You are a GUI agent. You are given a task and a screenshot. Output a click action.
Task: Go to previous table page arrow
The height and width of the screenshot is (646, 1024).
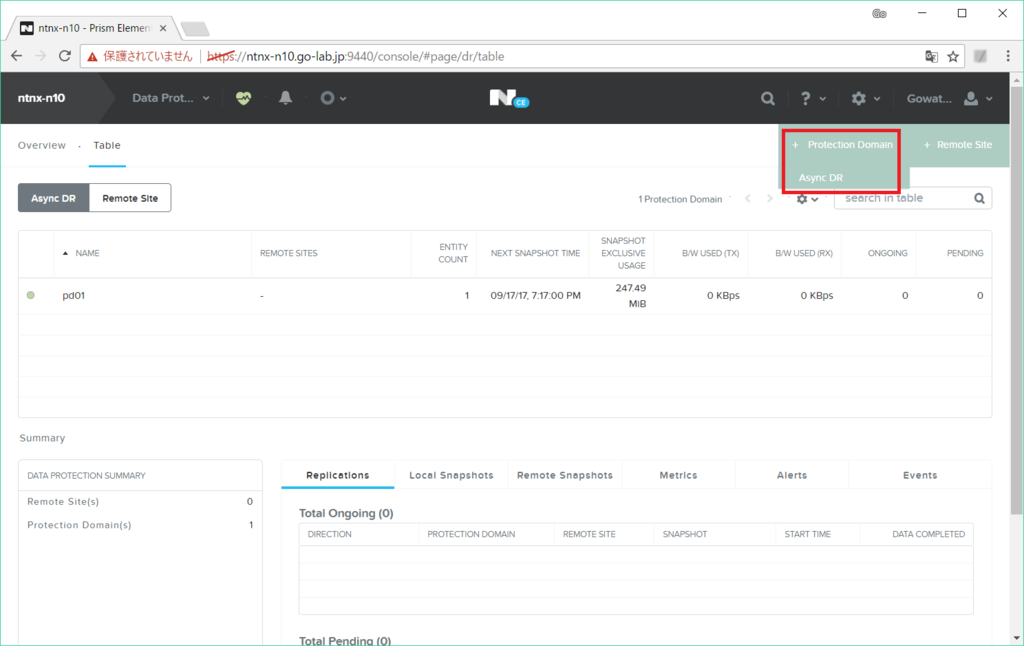tap(748, 199)
